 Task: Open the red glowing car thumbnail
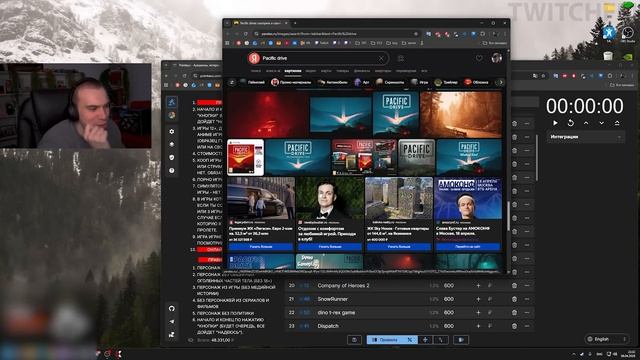coord(268,114)
